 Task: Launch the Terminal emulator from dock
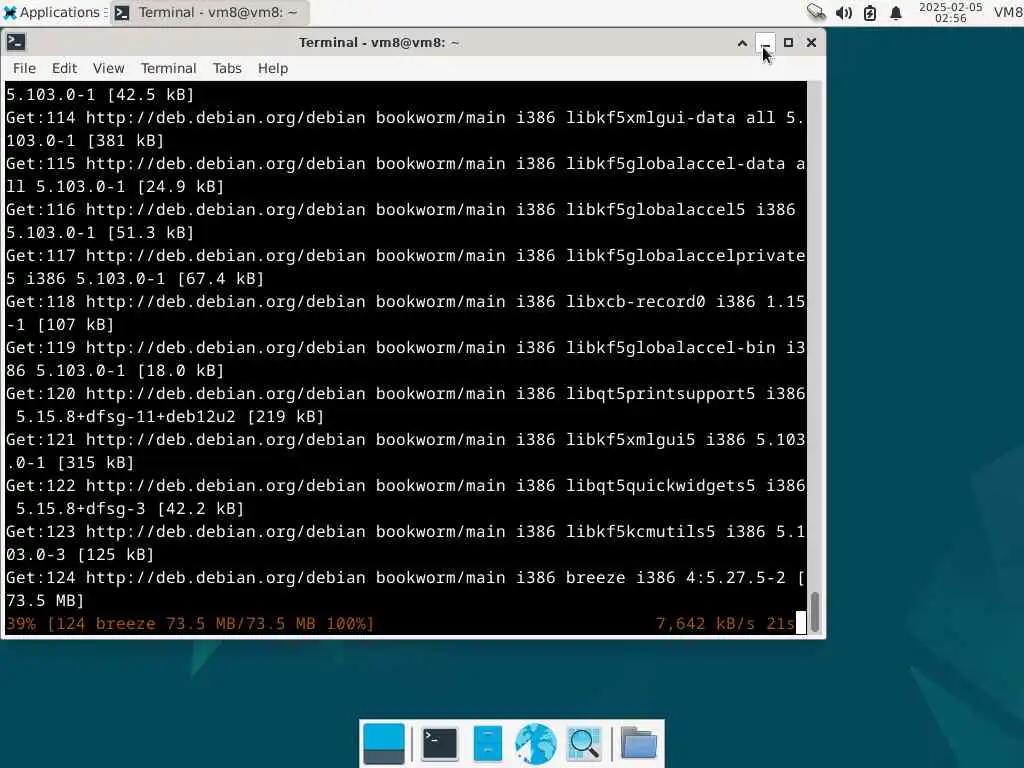(440, 744)
